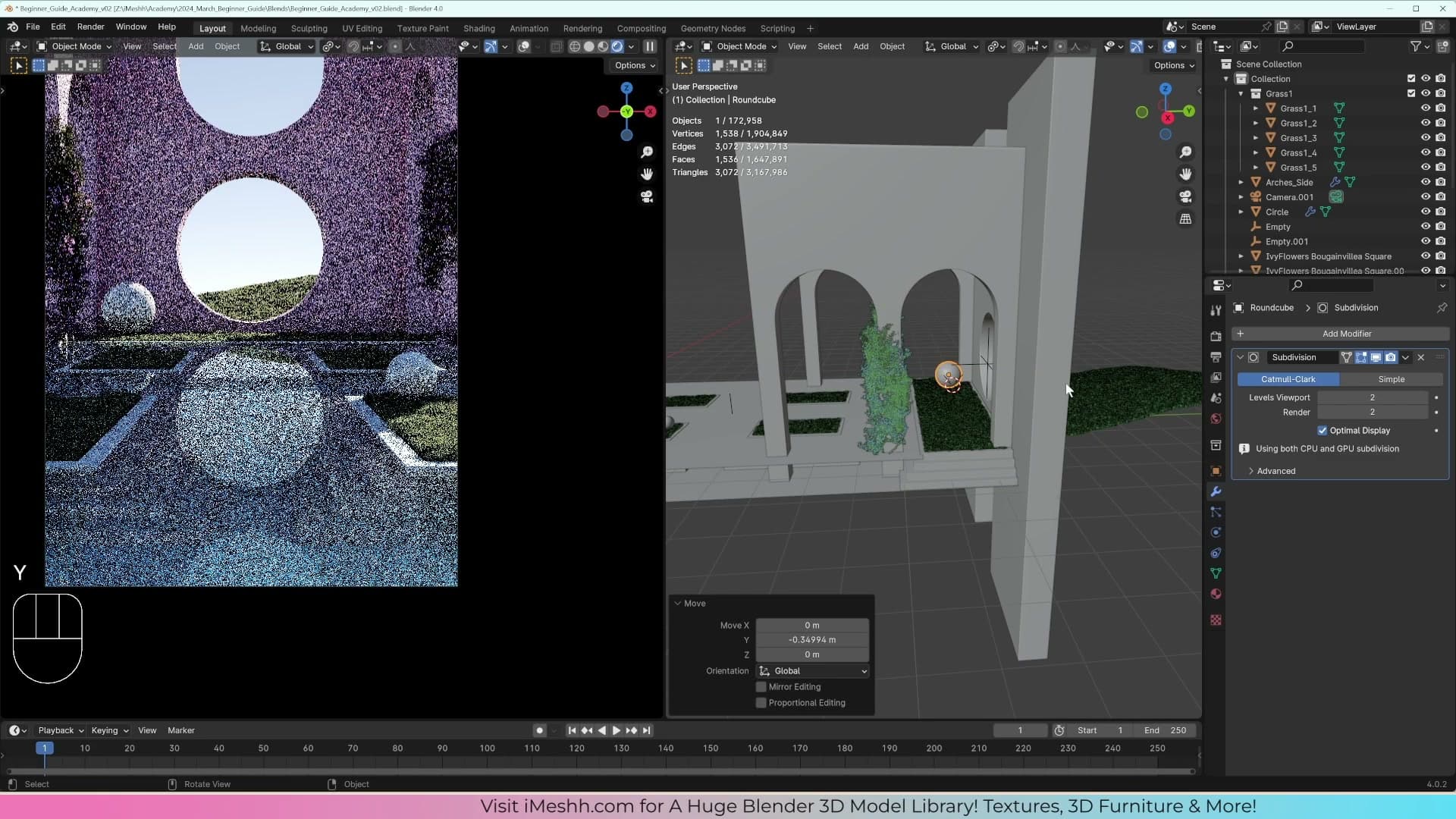Open the Physics properties tab
This screenshot has width=1456, height=819.
pos(1216,532)
